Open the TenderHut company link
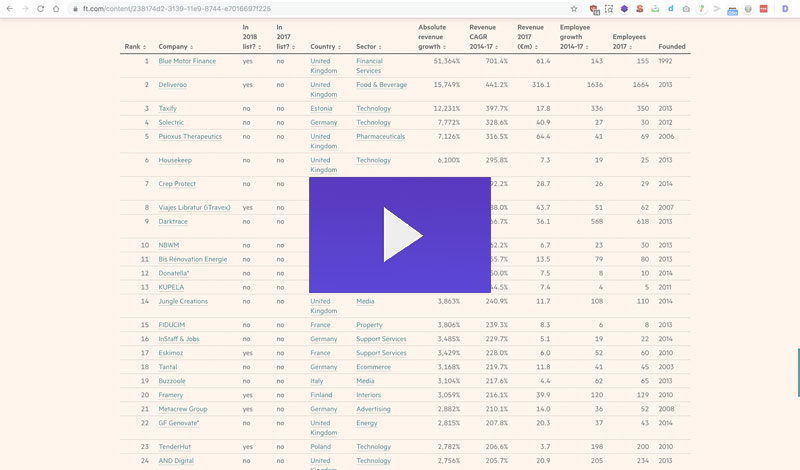The height and width of the screenshot is (470, 800). [174, 447]
